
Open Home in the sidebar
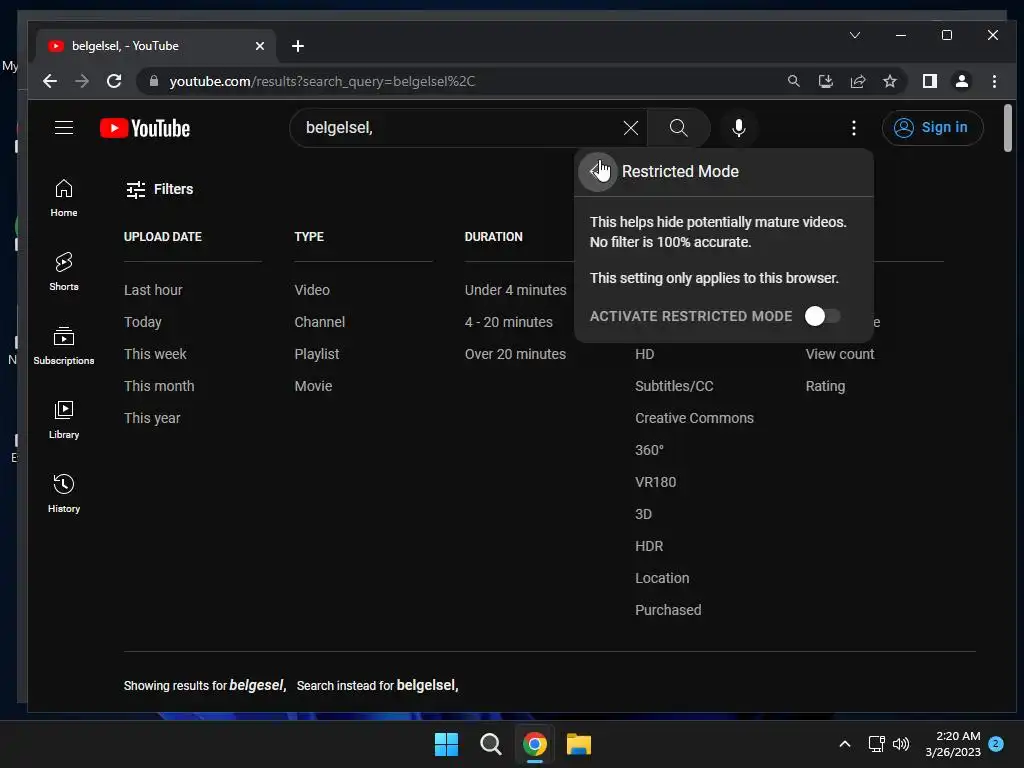(x=64, y=198)
